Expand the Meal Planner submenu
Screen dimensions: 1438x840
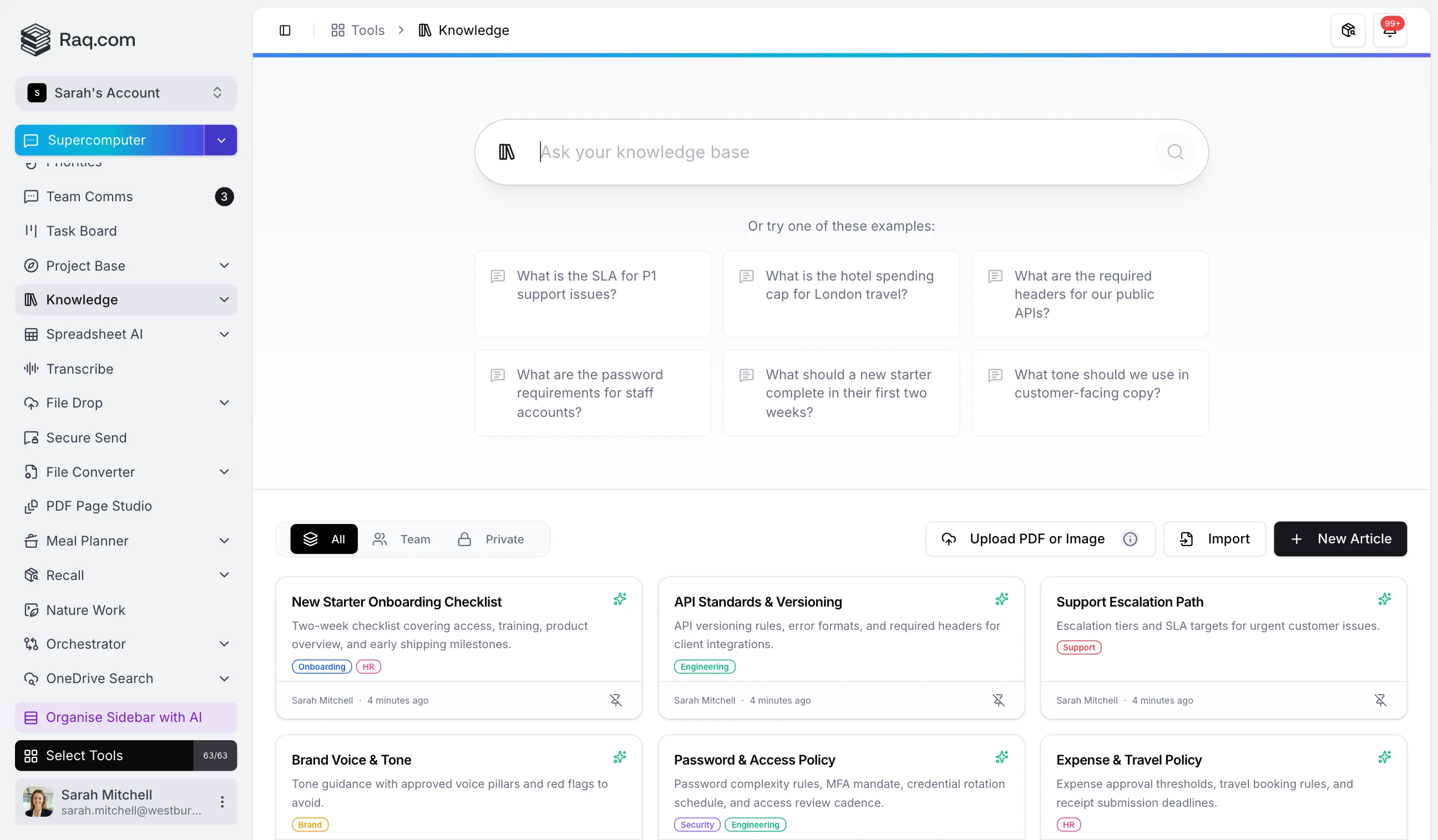click(x=224, y=541)
